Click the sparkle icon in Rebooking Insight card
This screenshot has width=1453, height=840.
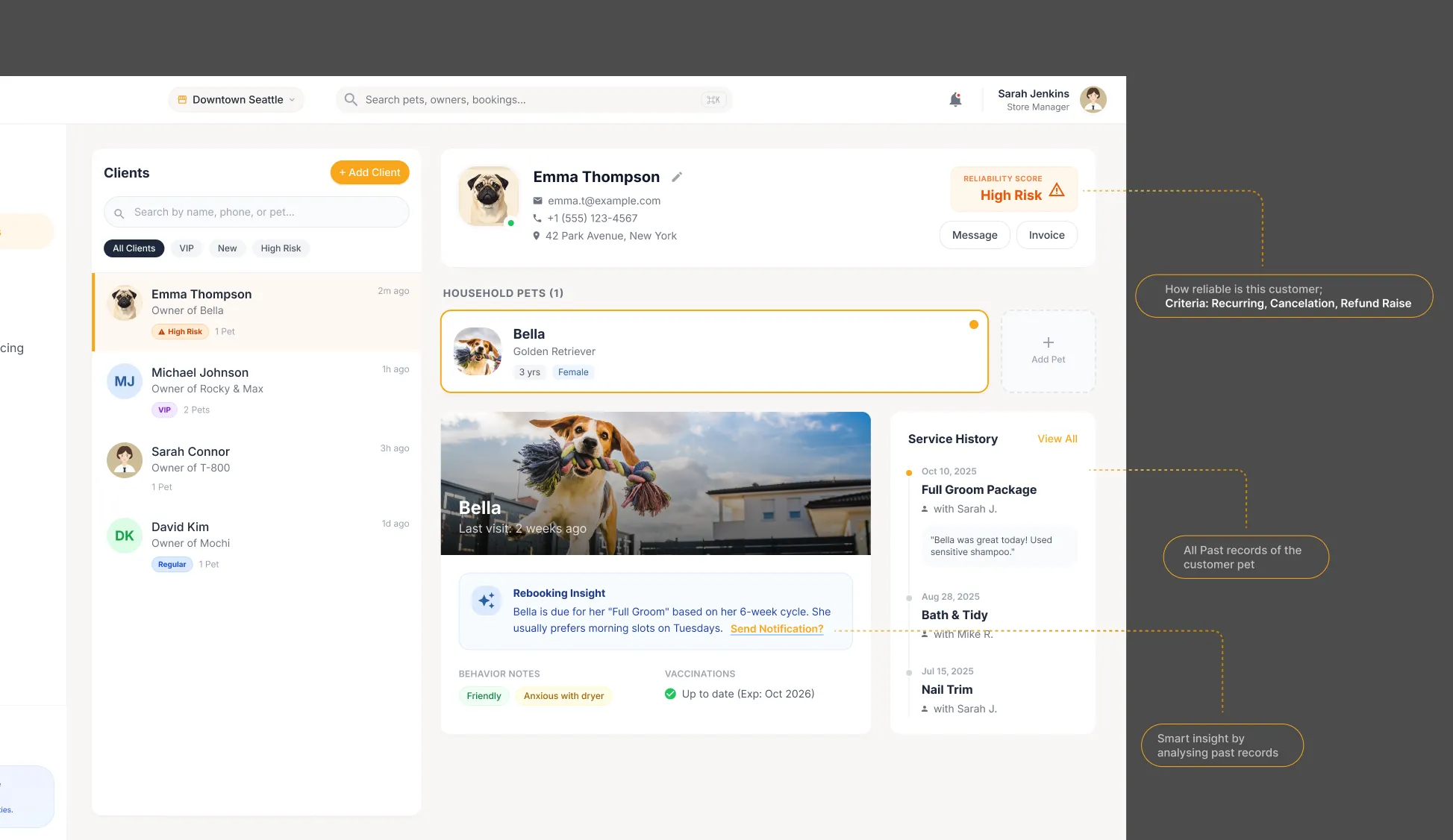coord(486,601)
